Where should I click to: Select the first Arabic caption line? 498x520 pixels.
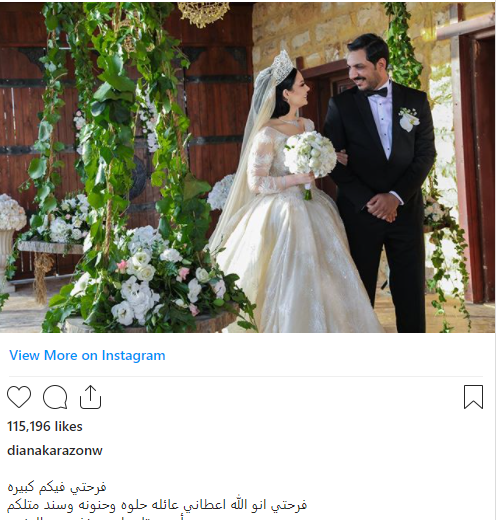pyautogui.click(x=57, y=487)
